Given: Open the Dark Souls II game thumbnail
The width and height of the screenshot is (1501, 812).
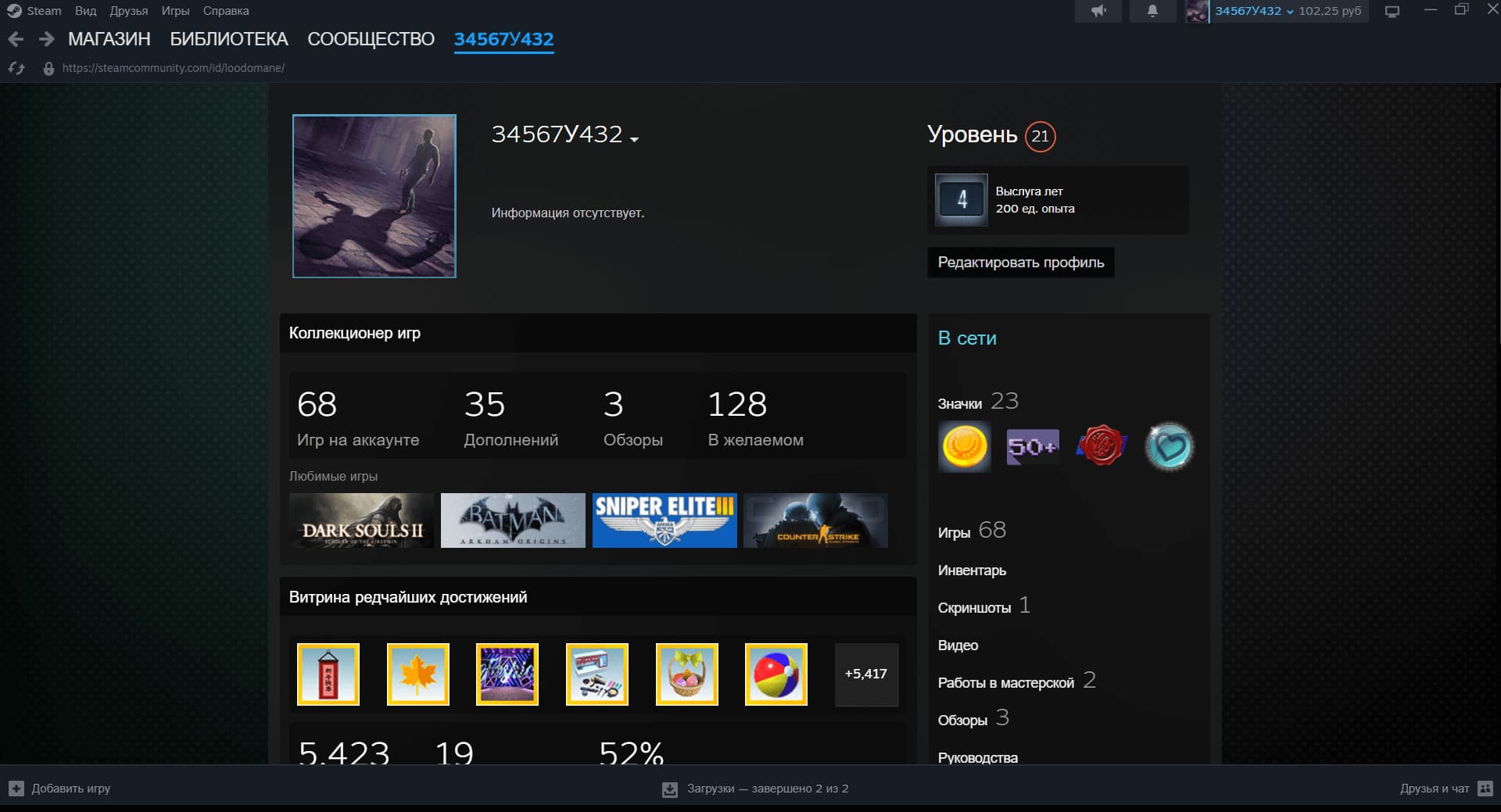Looking at the screenshot, I should 361,520.
